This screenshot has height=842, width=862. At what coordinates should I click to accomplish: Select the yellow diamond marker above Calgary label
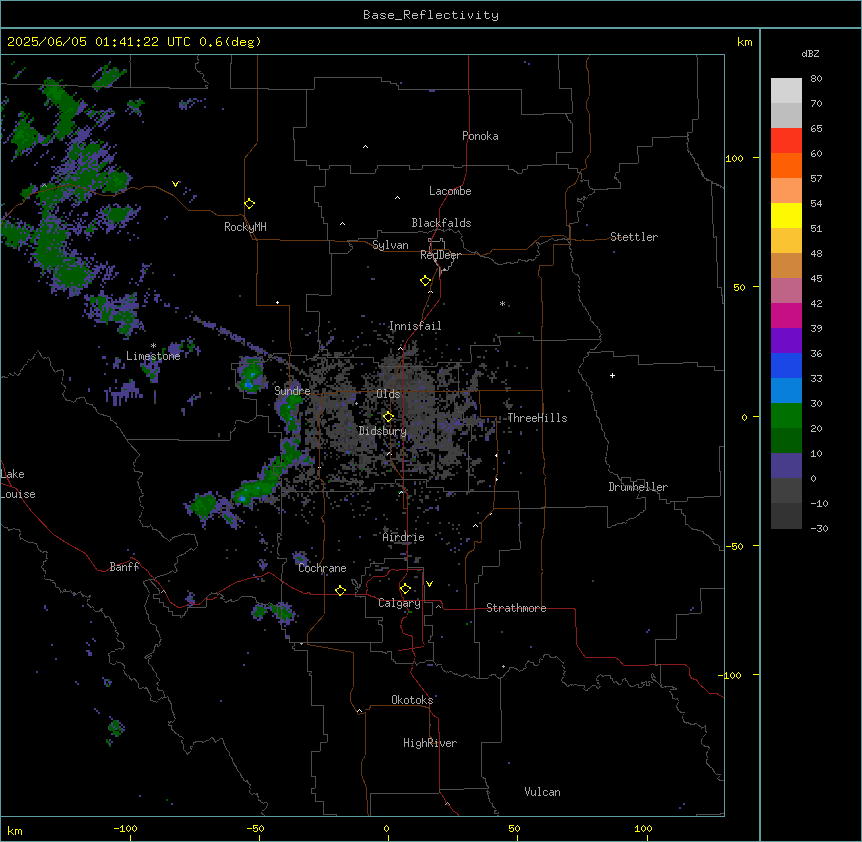coord(405,589)
